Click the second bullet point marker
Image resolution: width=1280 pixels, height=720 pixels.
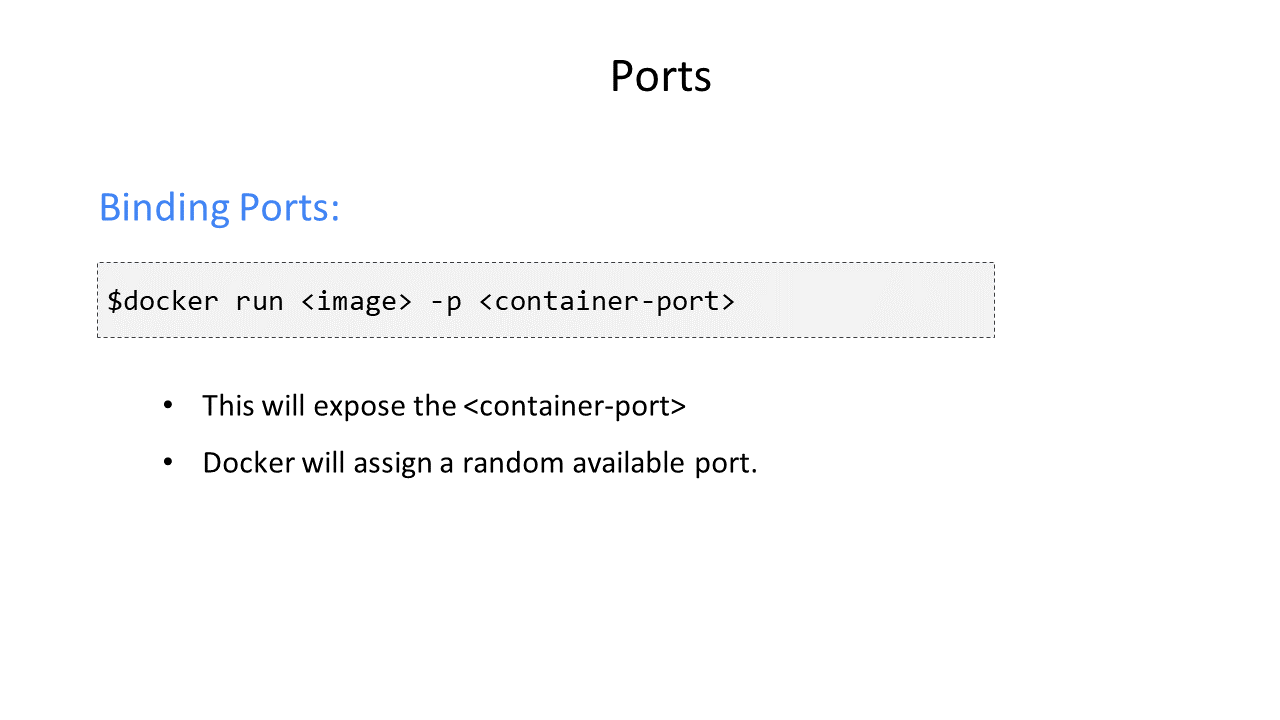coord(168,463)
